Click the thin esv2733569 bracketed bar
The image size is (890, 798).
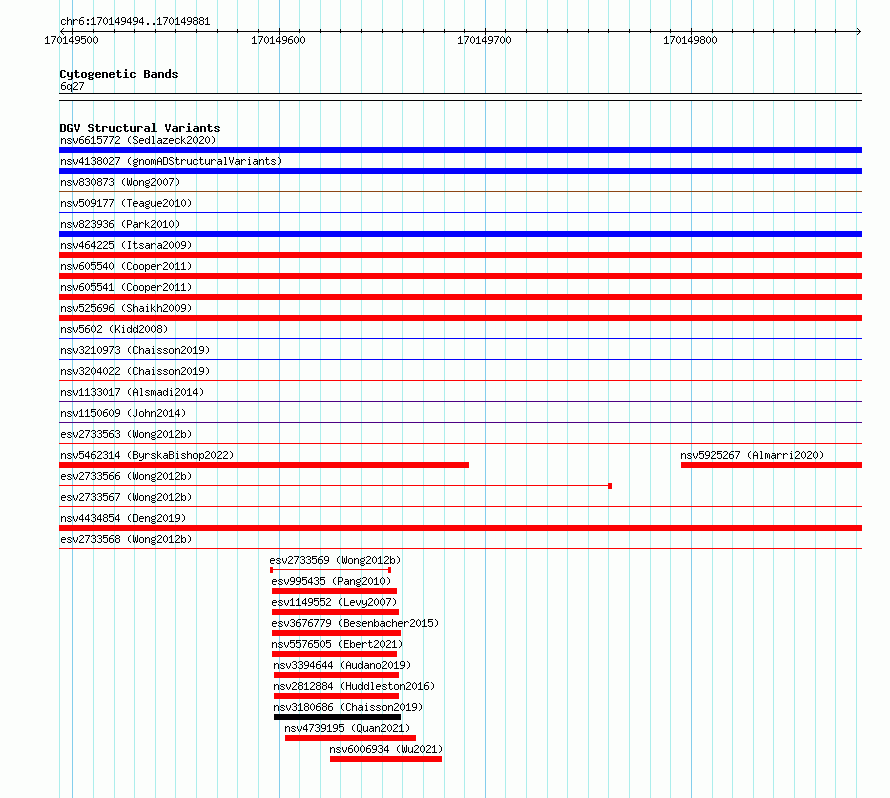point(330,570)
